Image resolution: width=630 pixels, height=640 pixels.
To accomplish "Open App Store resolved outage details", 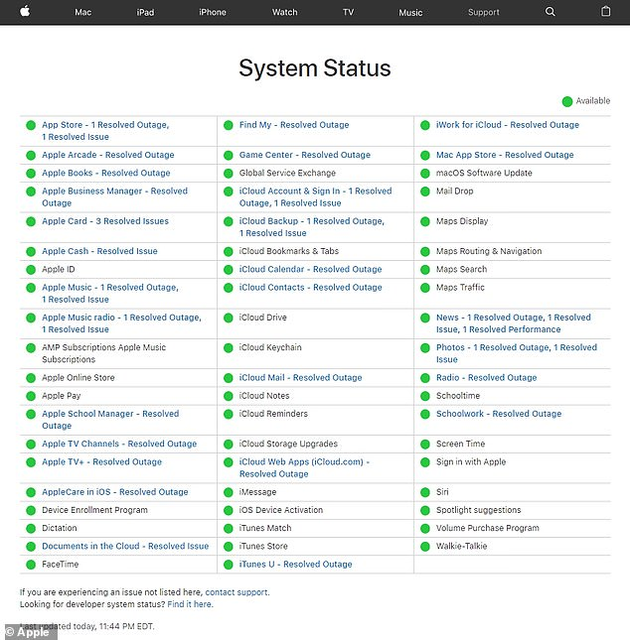I will (105, 131).
